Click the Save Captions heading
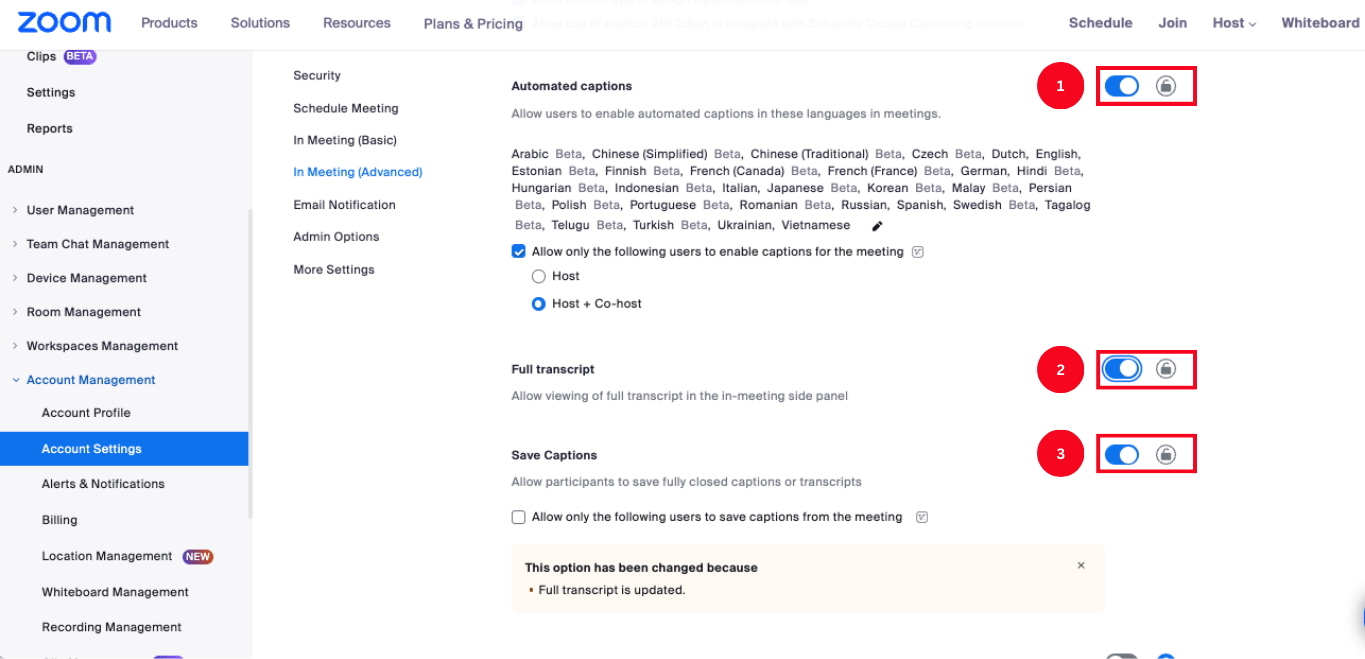The width and height of the screenshot is (1365, 659). [554, 455]
